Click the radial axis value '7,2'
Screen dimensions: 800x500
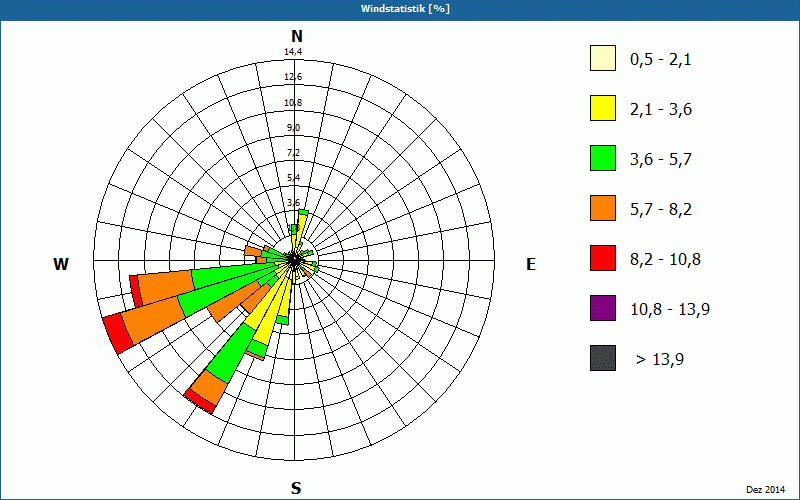[293, 153]
